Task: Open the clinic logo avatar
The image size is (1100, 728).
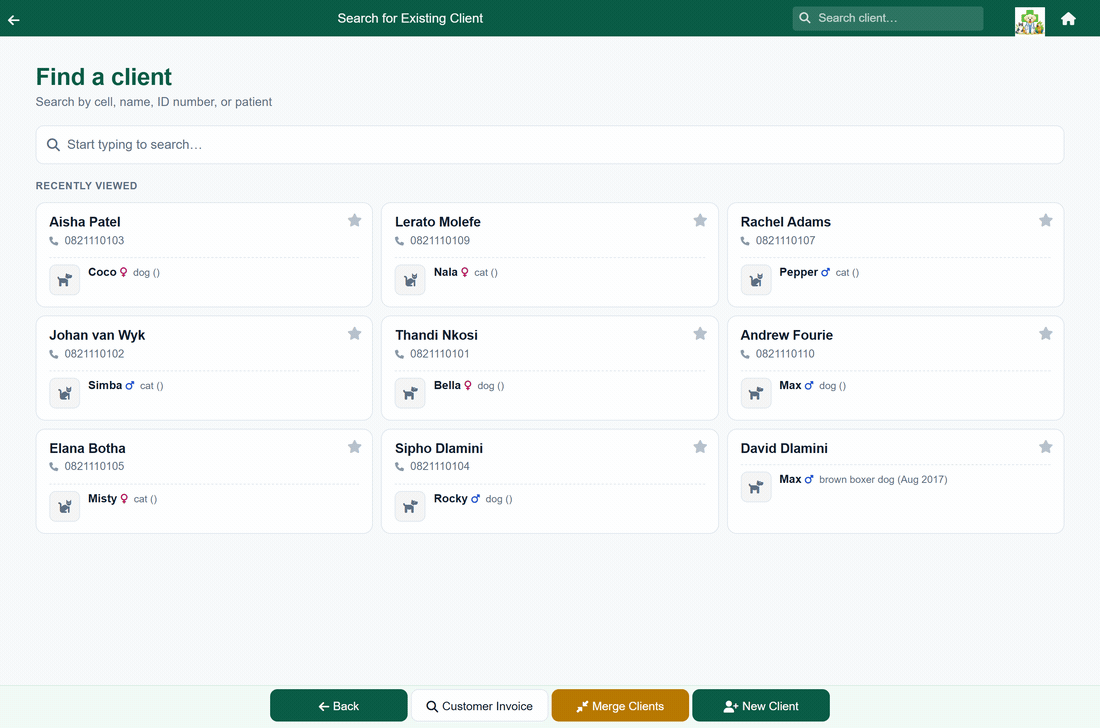Action: pos(1029,21)
